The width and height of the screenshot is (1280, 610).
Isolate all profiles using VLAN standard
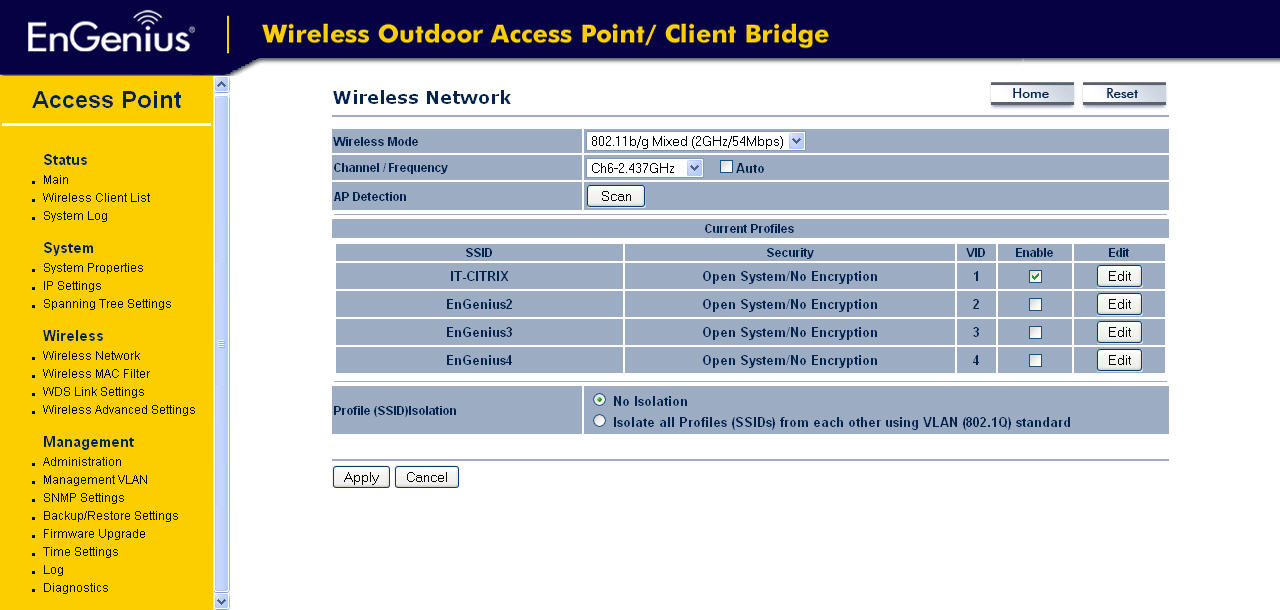(598, 420)
